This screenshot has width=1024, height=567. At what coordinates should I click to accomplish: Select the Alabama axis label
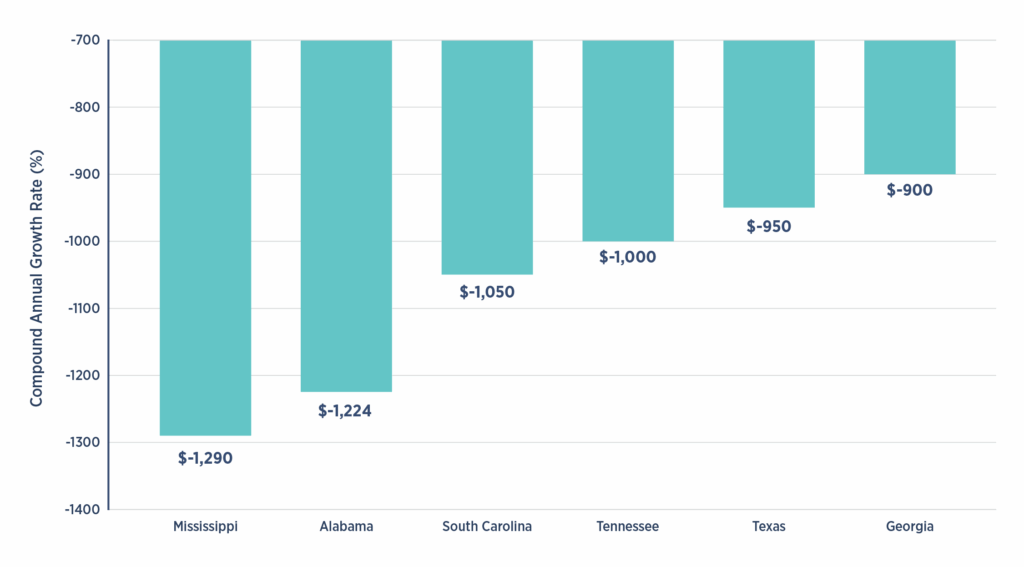pos(346,526)
